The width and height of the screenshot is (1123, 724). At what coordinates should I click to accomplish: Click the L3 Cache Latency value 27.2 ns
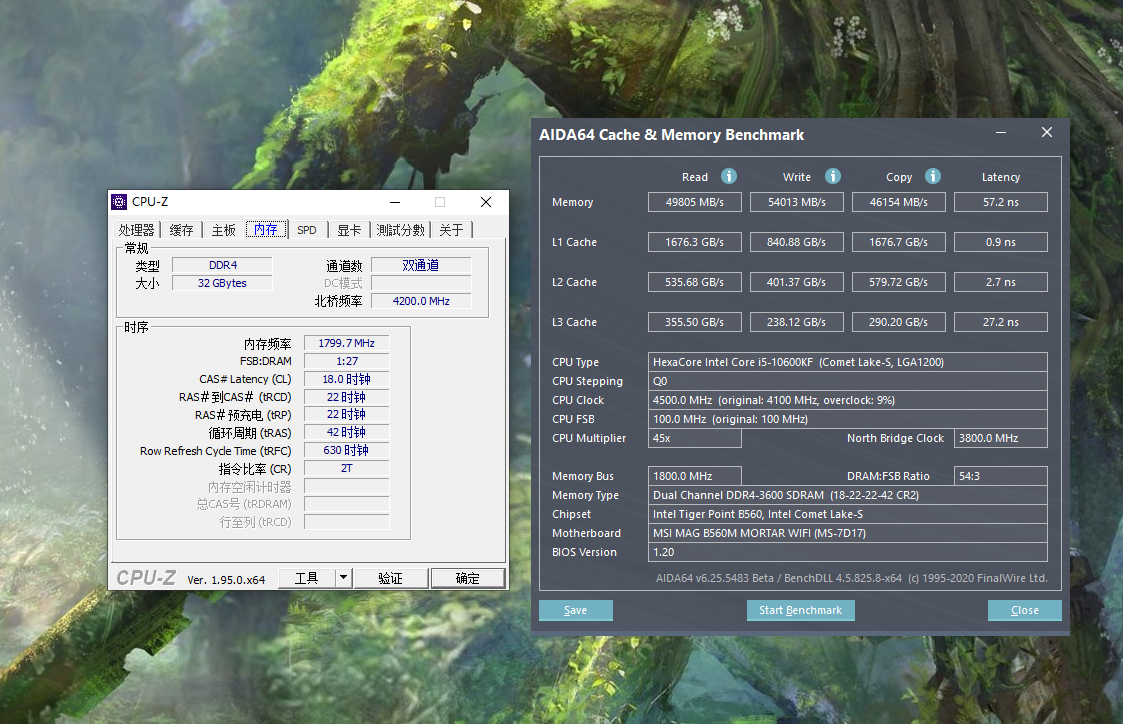[1001, 322]
